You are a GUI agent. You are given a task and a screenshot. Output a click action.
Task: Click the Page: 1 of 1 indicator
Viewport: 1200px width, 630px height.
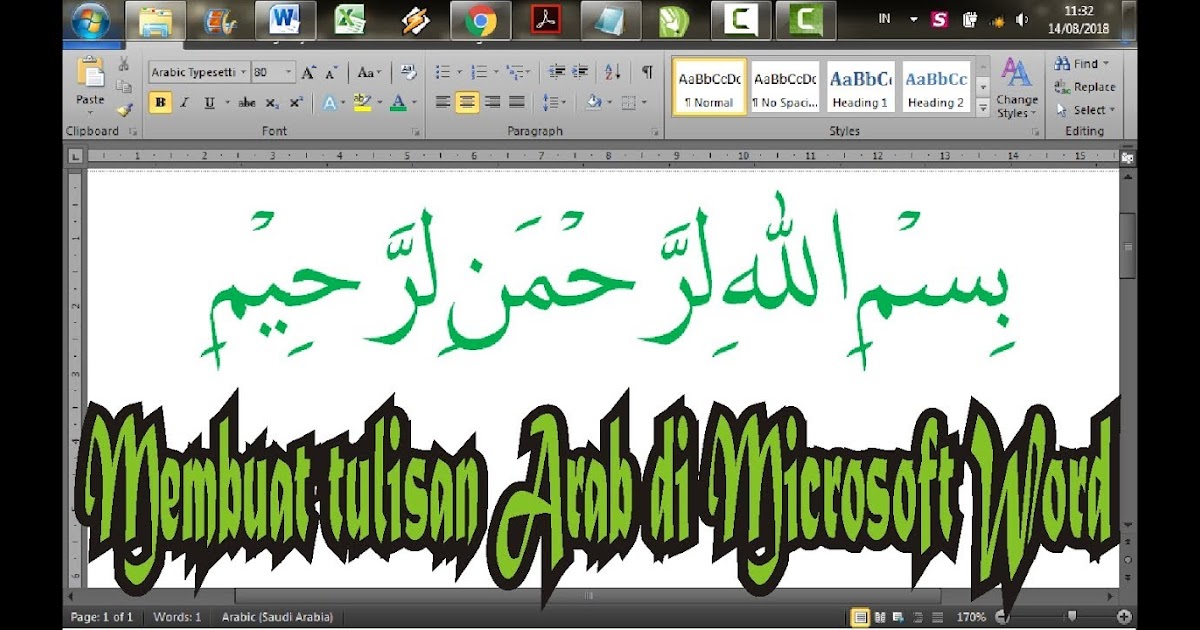click(x=102, y=617)
